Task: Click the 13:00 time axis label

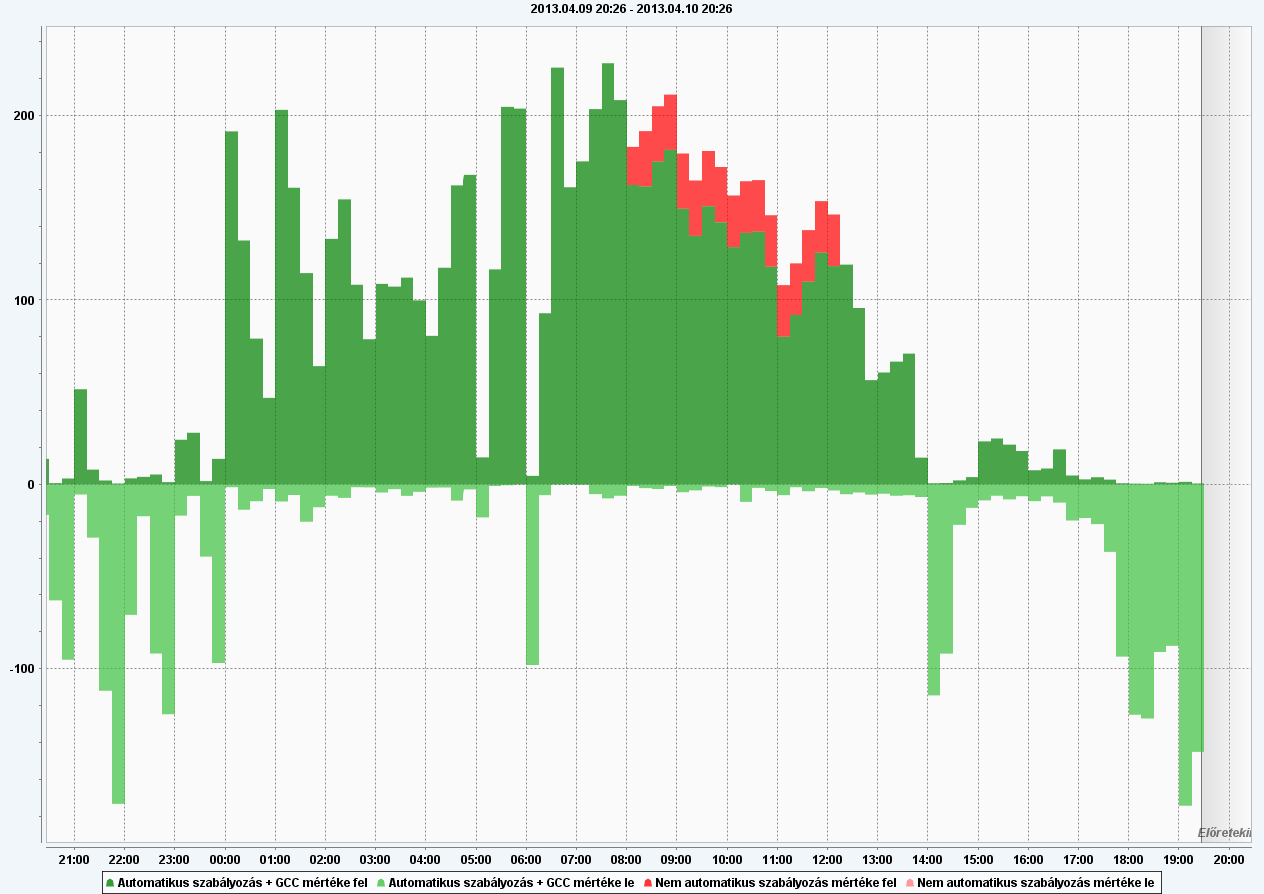Action: pyautogui.click(x=877, y=859)
